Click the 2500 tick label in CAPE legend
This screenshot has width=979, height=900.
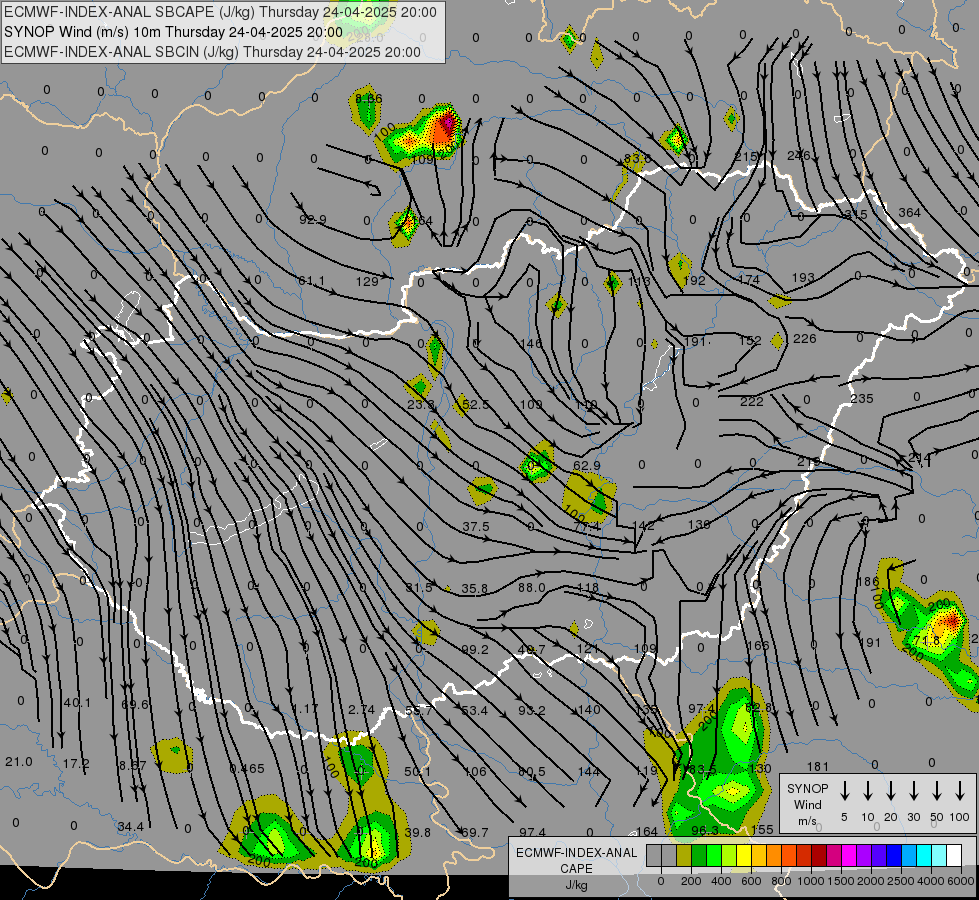point(901,881)
